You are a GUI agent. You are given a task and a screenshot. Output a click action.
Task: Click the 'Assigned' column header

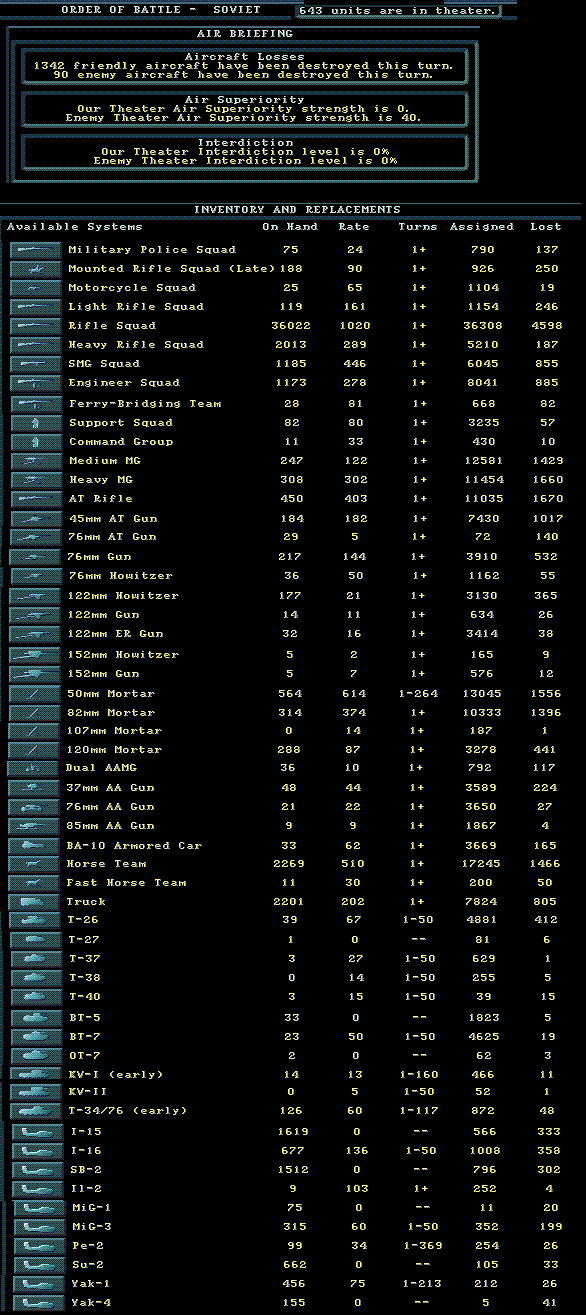[482, 228]
